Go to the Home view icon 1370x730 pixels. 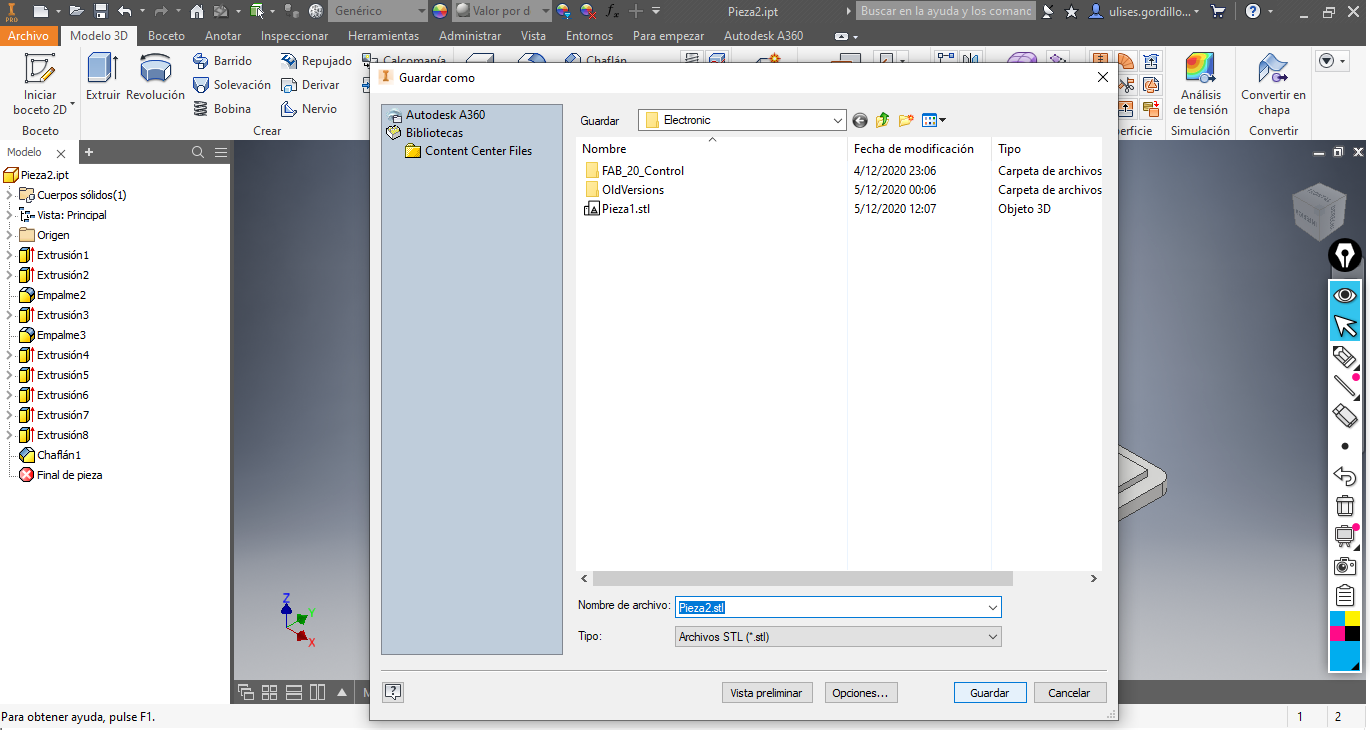point(196,11)
